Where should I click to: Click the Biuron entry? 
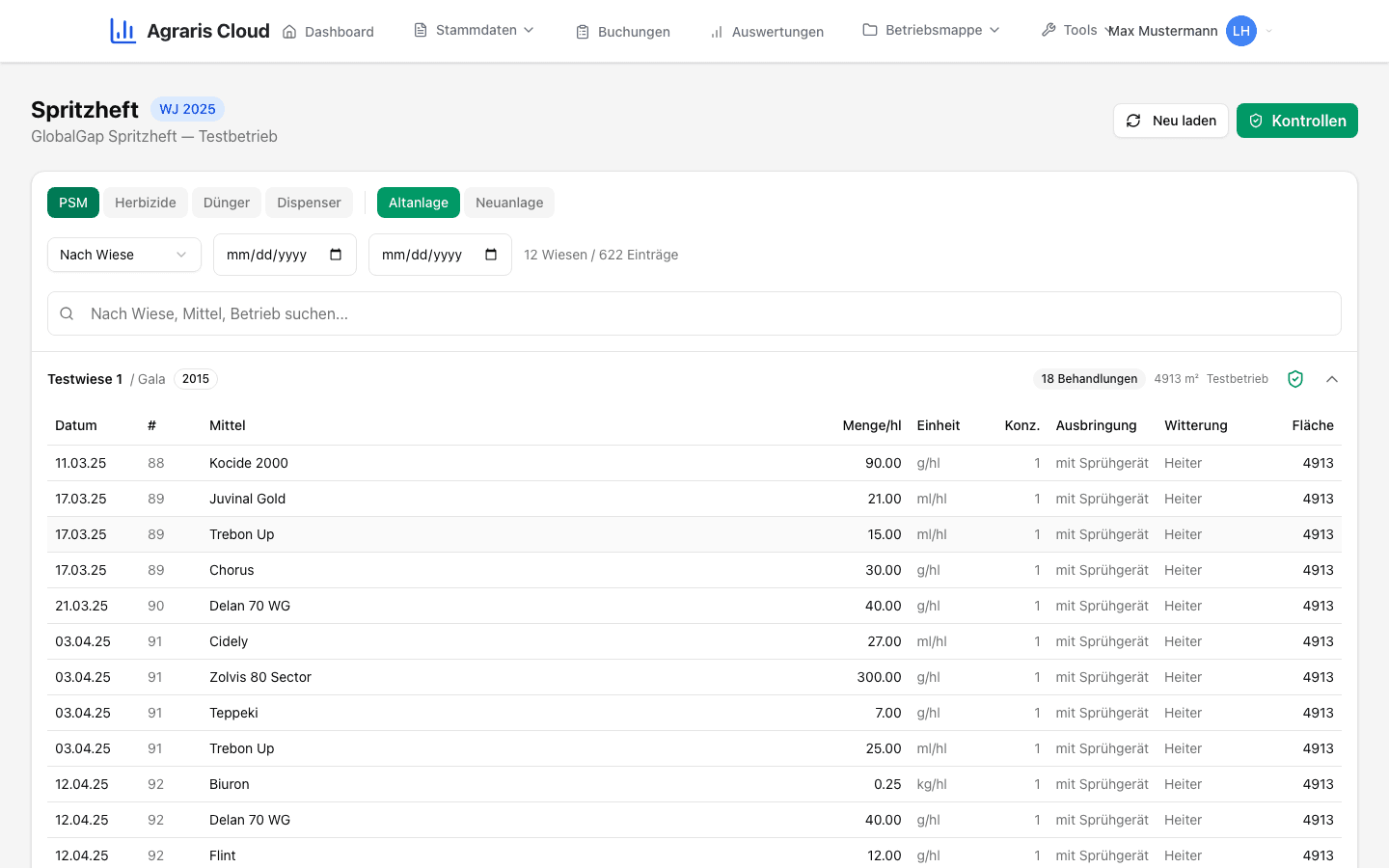[230, 784]
